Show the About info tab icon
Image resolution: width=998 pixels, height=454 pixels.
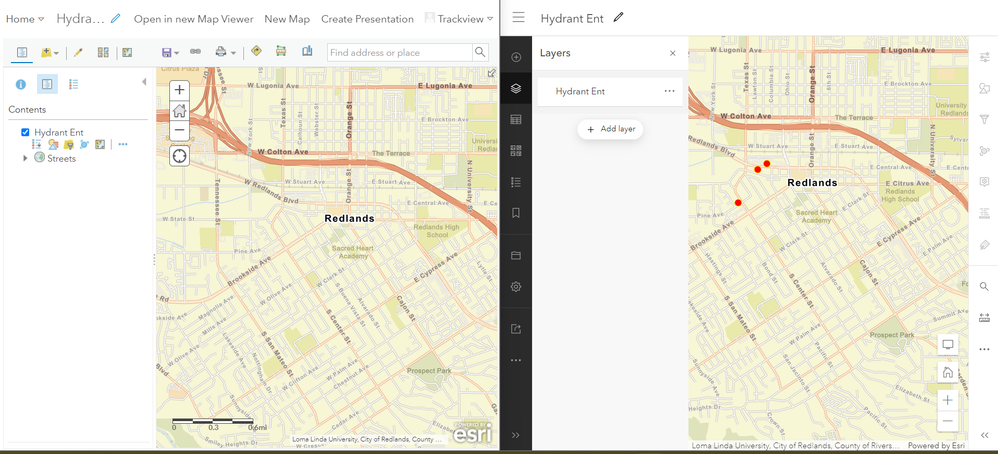20,84
